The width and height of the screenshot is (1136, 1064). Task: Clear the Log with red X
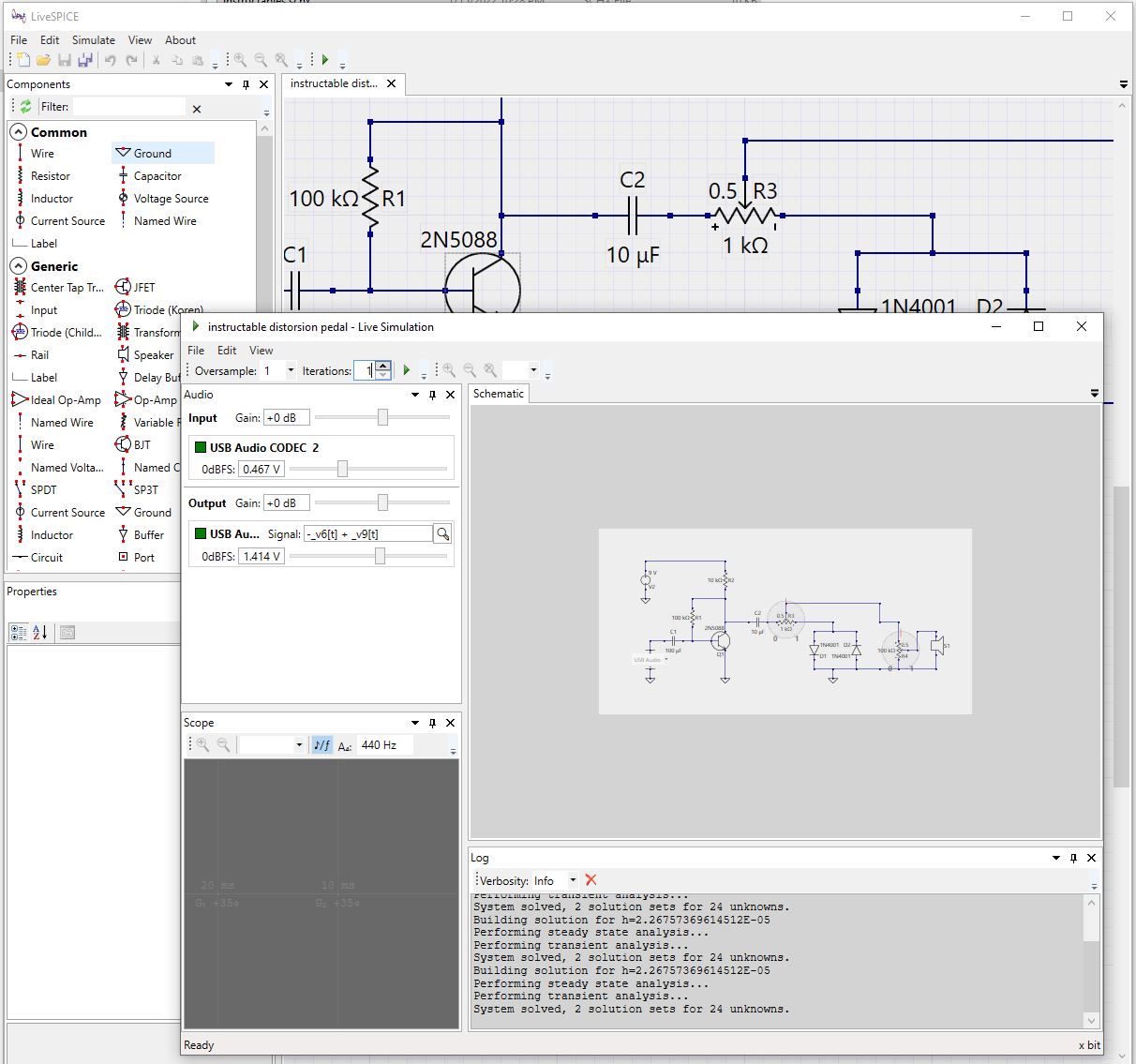tap(590, 879)
